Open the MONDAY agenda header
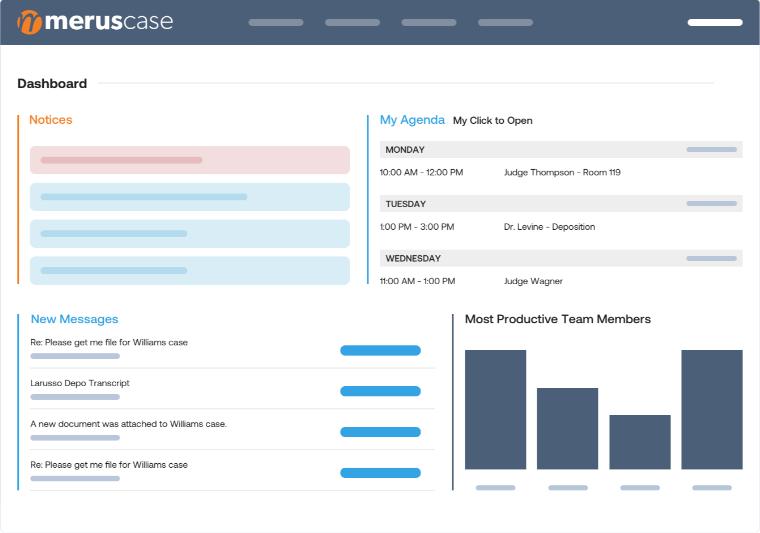 [x=561, y=150]
